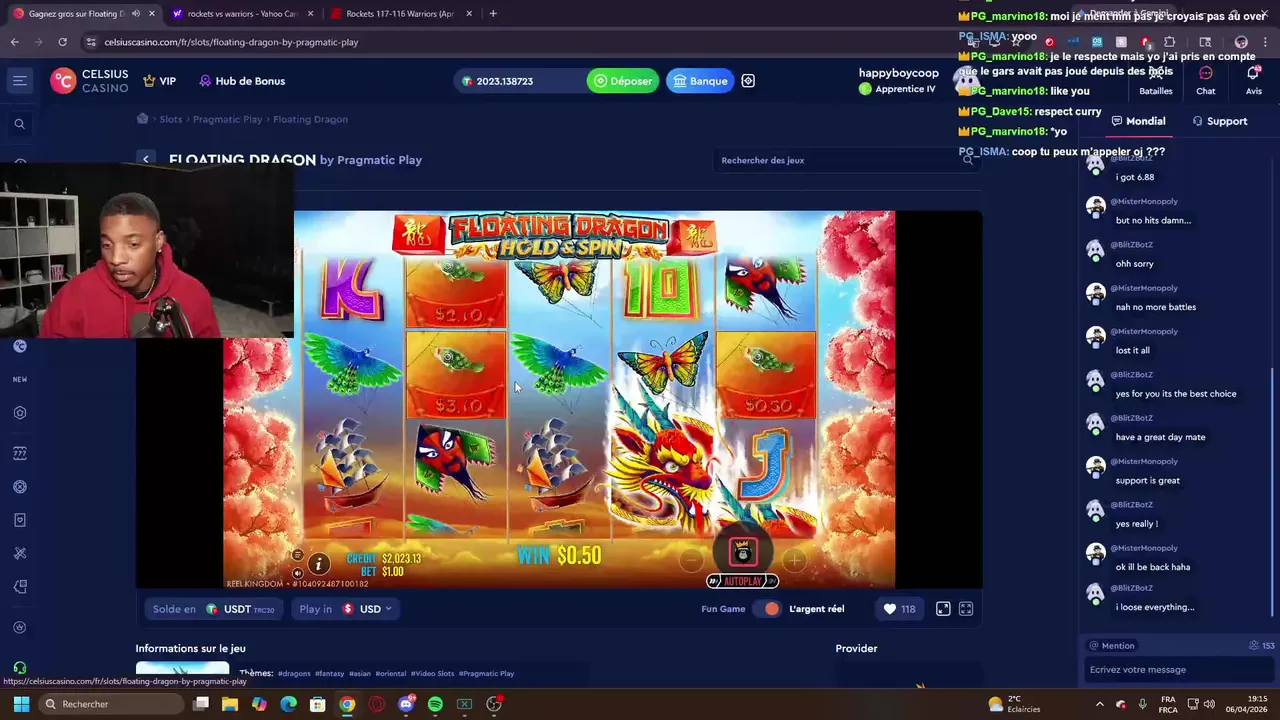1280x720 pixels.
Task: Click the 777 slots sidebar icon
Action: 19,453
